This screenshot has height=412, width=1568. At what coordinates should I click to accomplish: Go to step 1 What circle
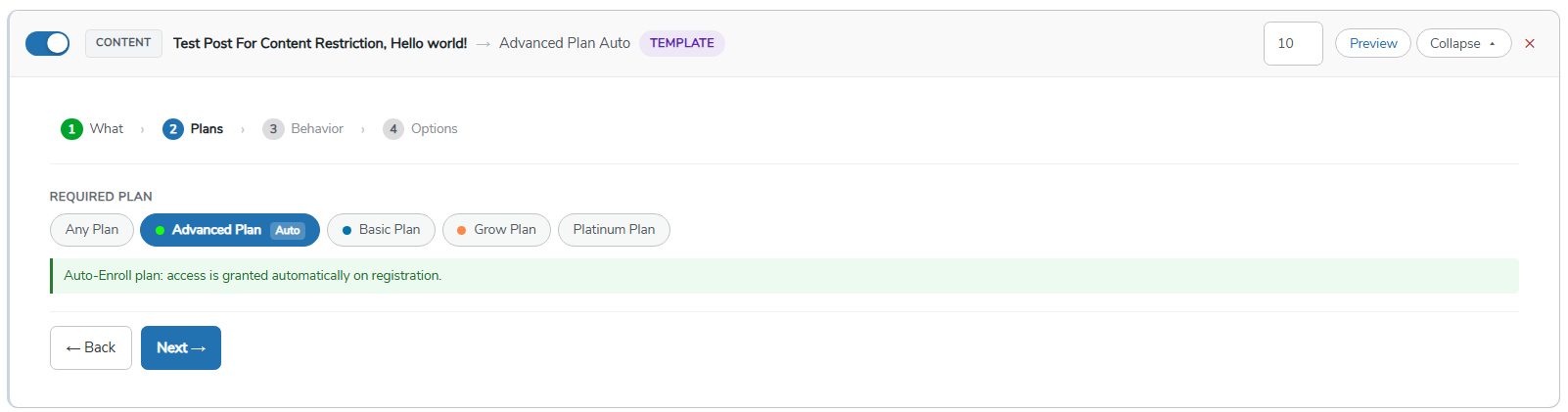coord(71,129)
